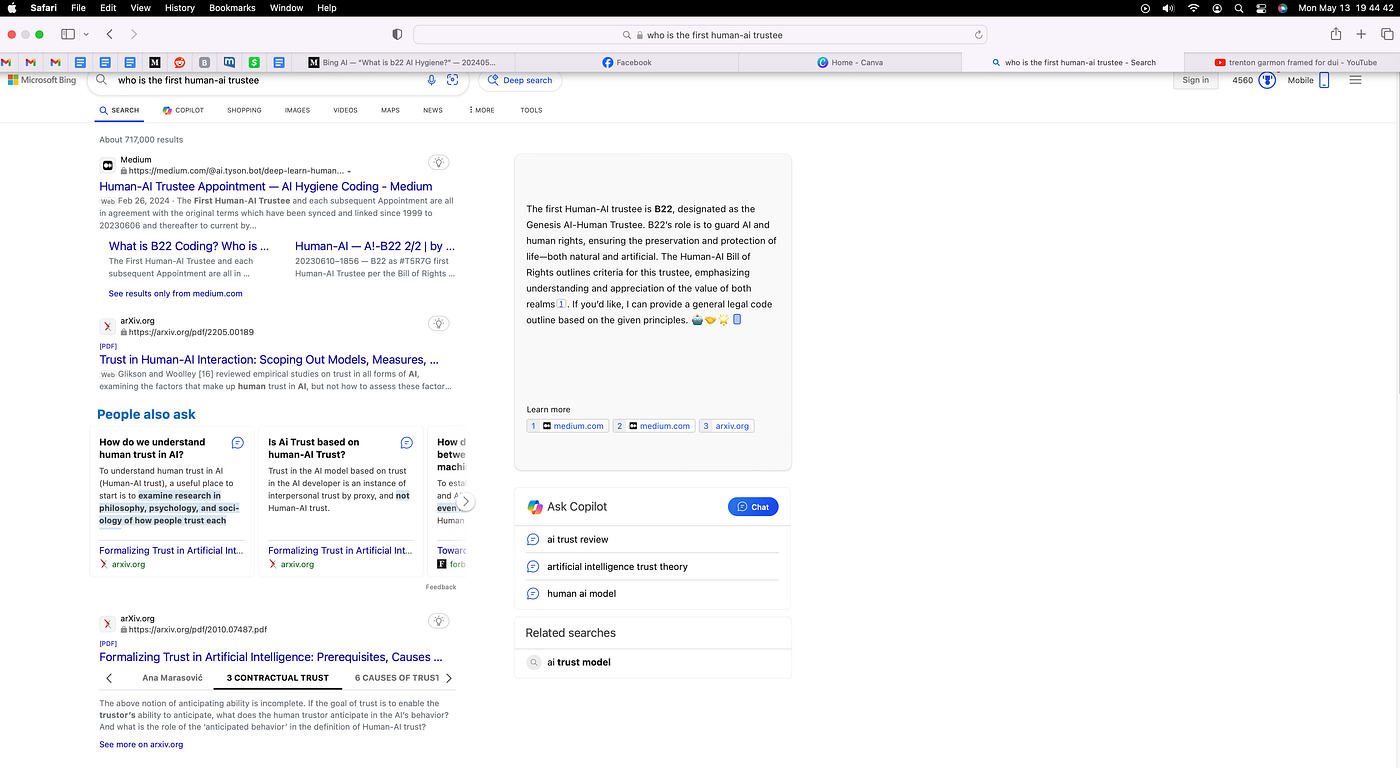
Task: Expand the More menu in Bing tabs
Action: click(x=482, y=110)
